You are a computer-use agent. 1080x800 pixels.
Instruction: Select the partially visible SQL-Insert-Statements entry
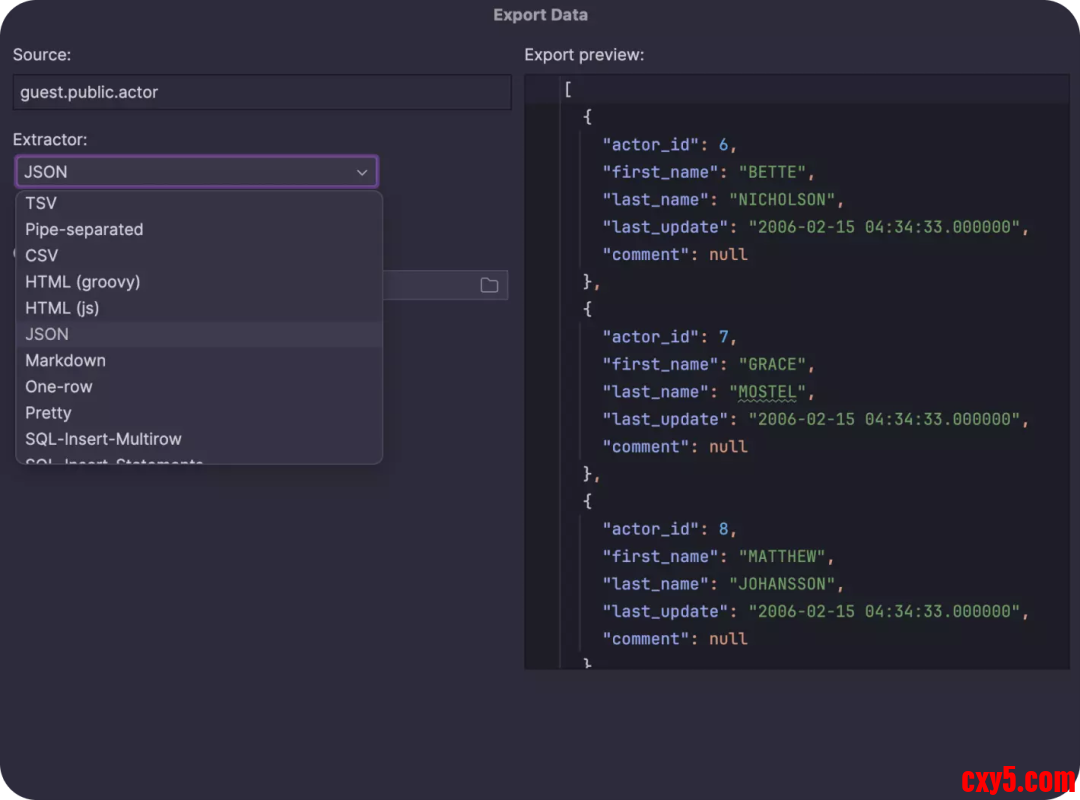click(114, 460)
